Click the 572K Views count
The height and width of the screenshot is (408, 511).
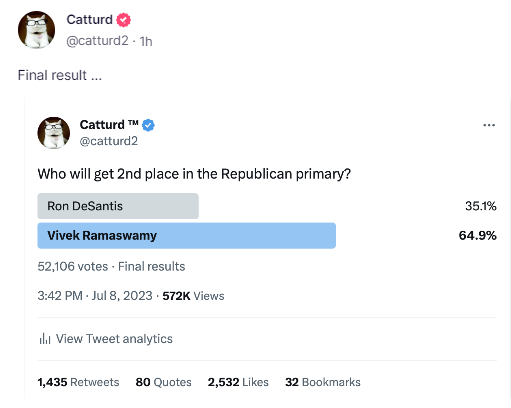193,296
